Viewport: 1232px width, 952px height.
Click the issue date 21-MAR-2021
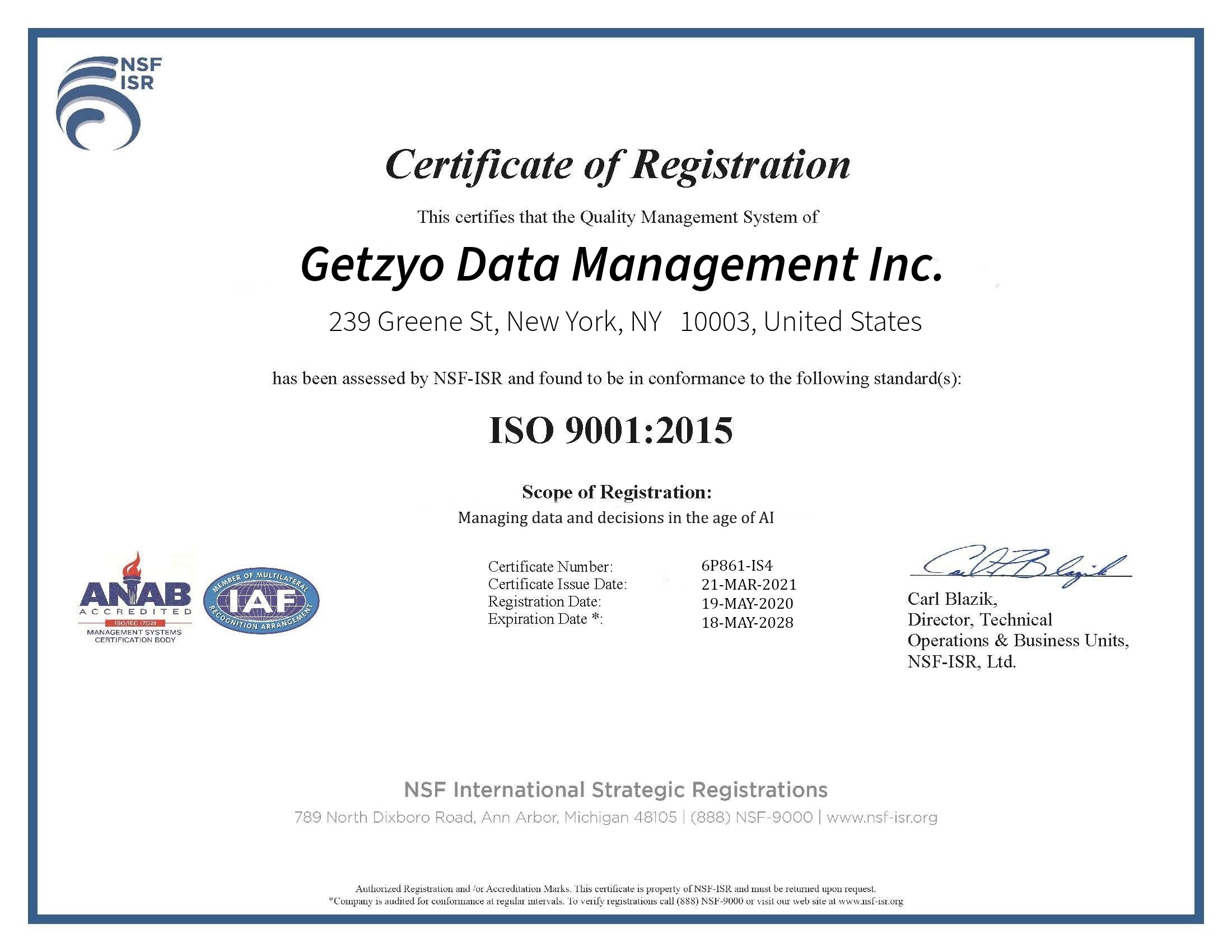[749, 584]
